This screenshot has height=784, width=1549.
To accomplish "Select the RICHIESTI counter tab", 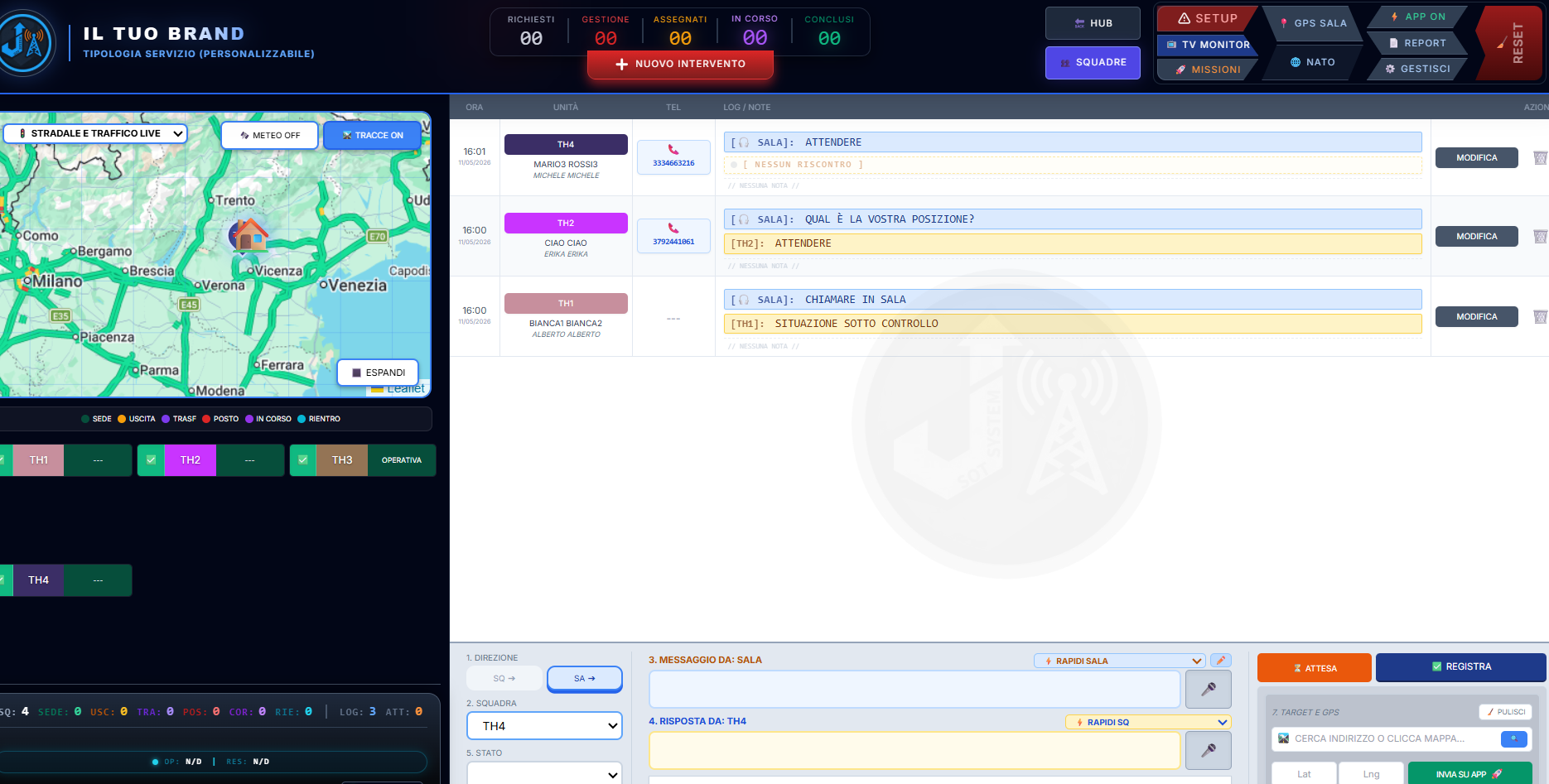I will click(531, 31).
